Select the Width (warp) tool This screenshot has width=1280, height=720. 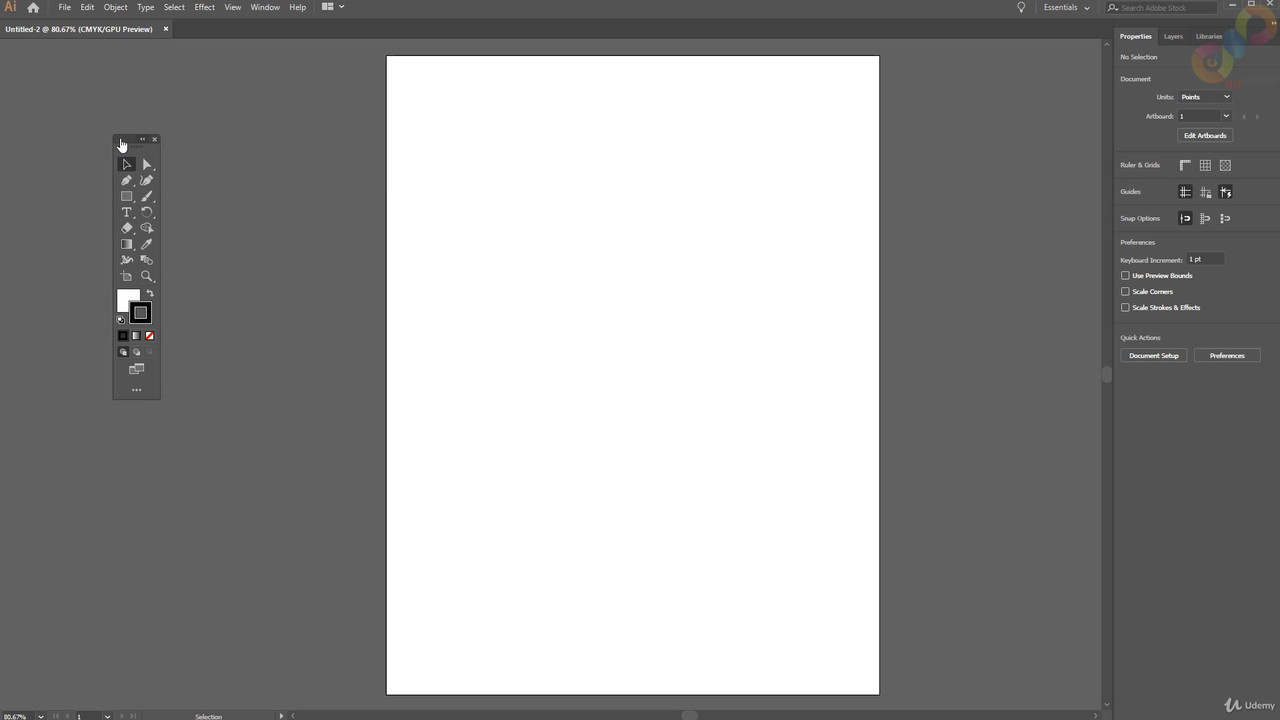(126, 260)
